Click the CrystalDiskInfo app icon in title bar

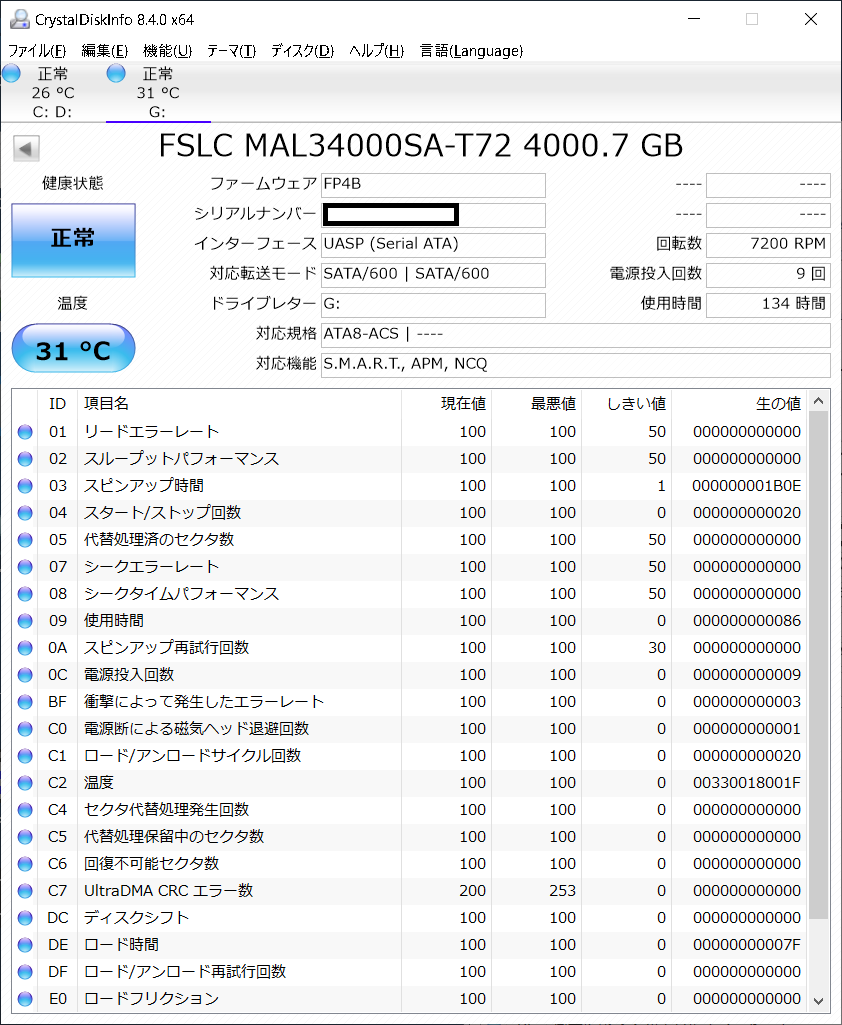click(20, 19)
